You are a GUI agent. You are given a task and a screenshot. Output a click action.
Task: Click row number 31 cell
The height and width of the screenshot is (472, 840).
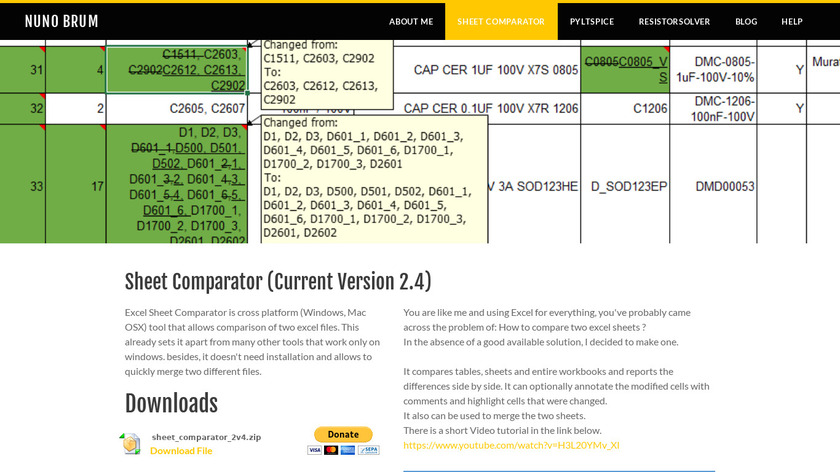[x=22, y=70]
